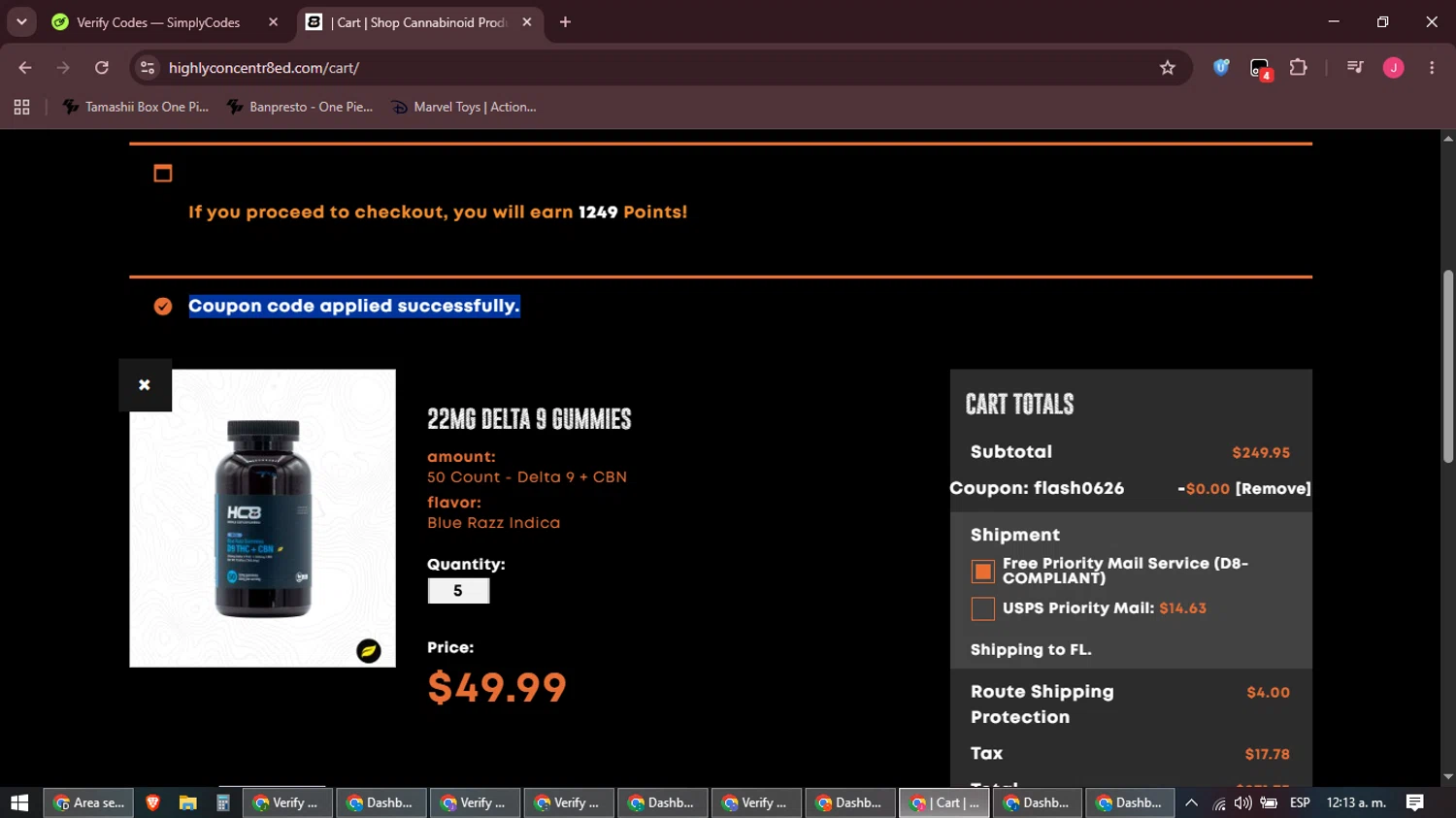Viewport: 1456px width, 818px height.
Task: Reload the cart page
Action: point(102,68)
